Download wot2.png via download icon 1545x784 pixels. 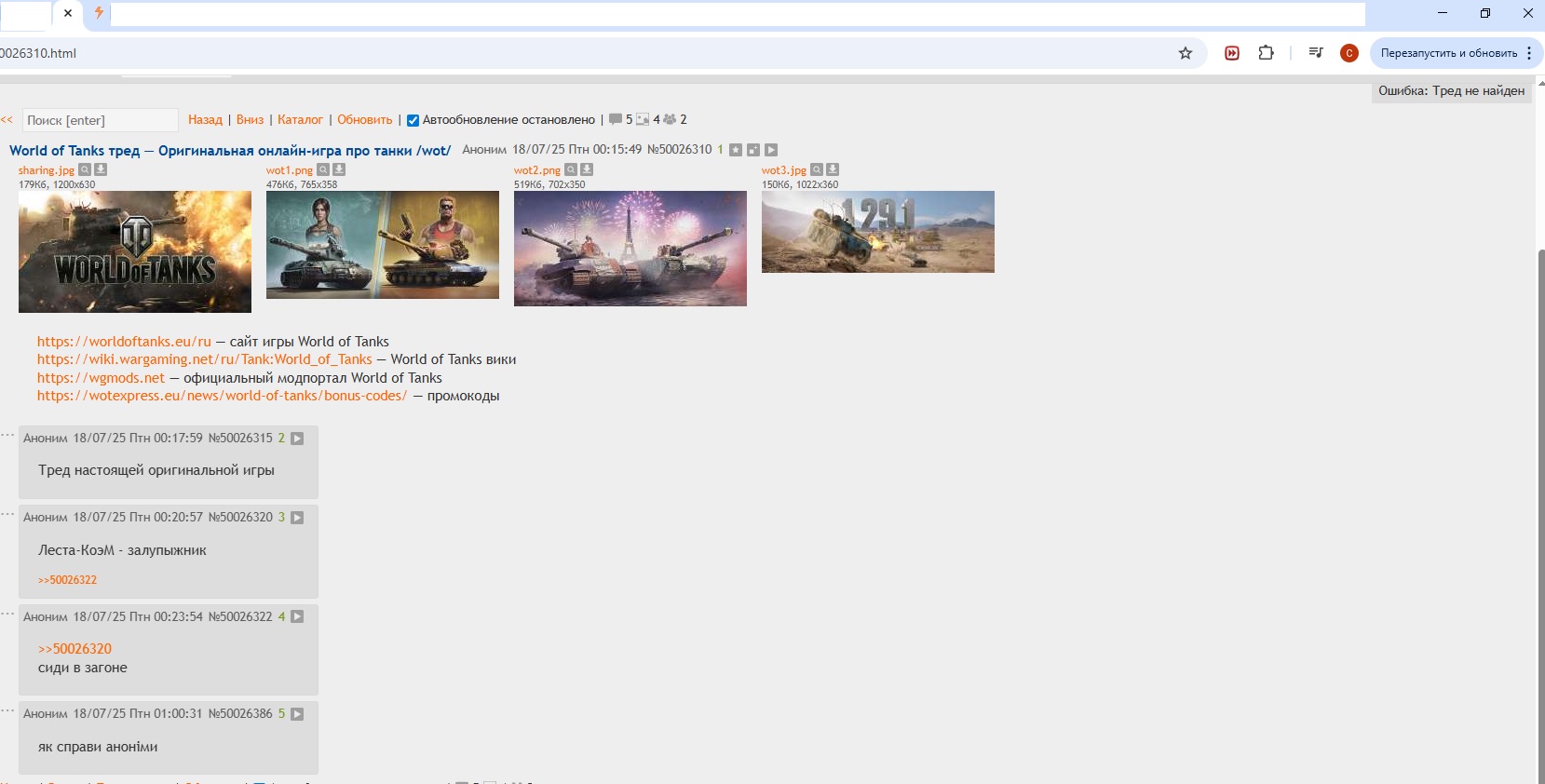(587, 169)
